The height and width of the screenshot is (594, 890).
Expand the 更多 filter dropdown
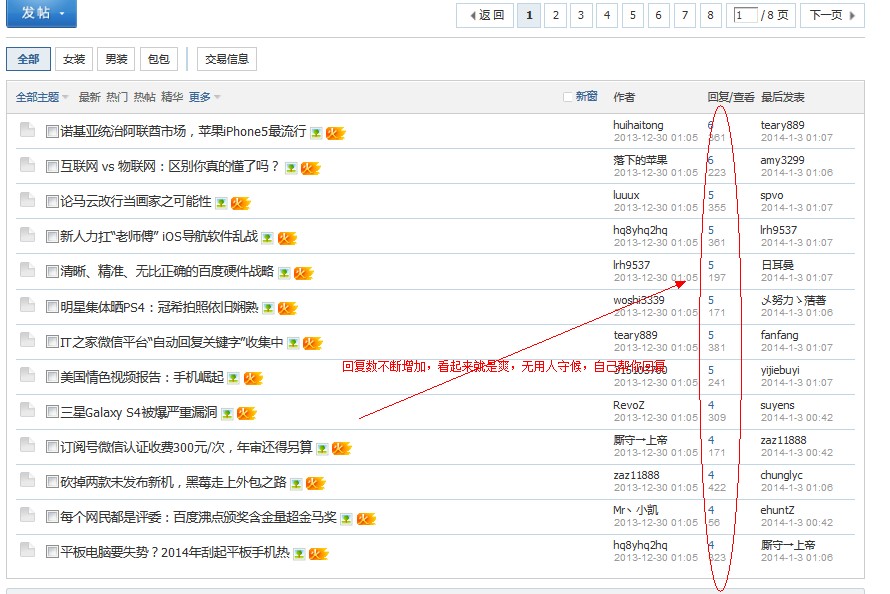pos(204,97)
